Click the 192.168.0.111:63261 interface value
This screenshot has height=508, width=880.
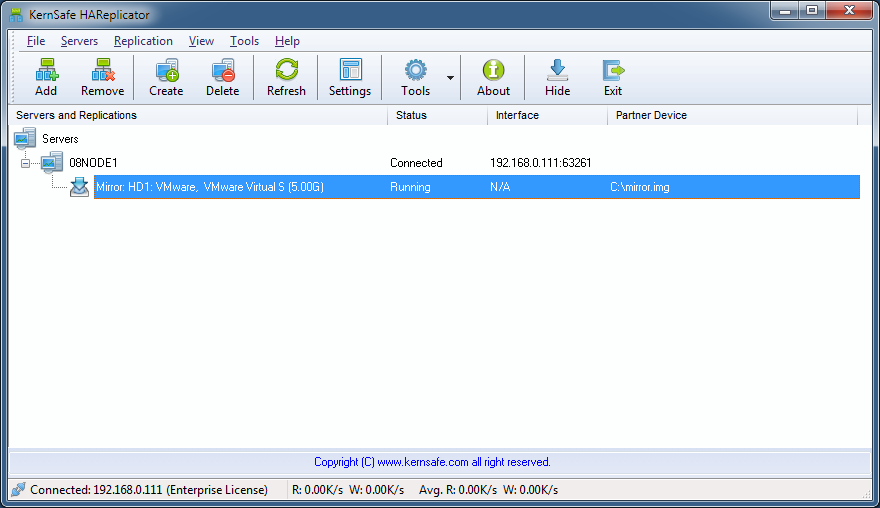coord(540,163)
